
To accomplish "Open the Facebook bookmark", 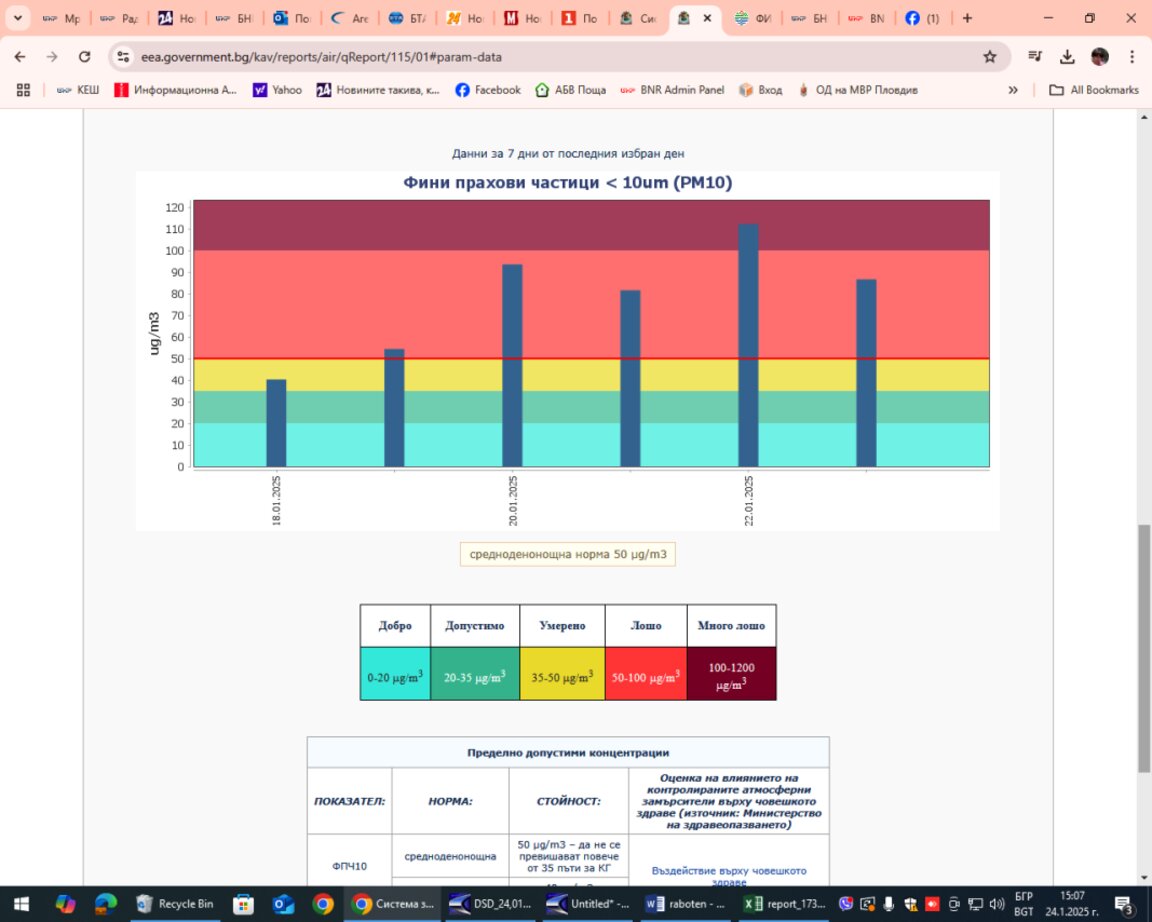I will point(487,90).
